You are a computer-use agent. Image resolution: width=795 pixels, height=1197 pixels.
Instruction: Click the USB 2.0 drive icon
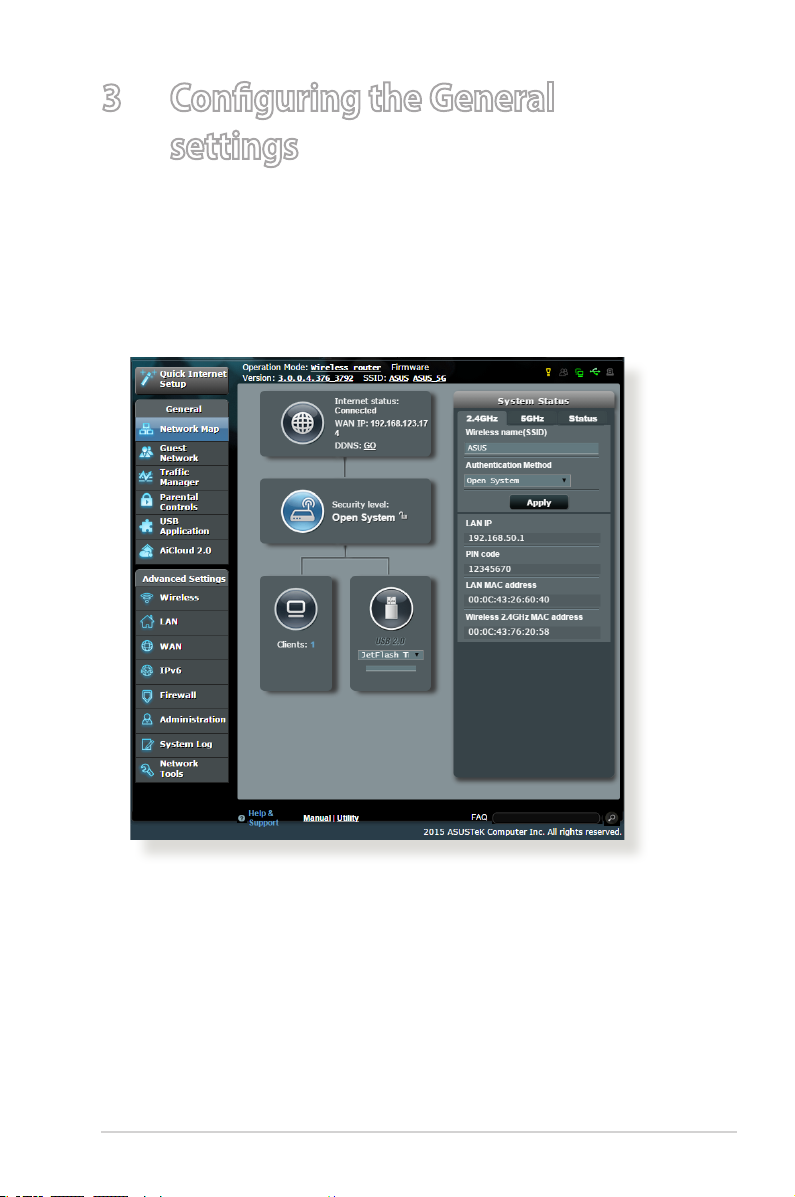pyautogui.click(x=391, y=608)
